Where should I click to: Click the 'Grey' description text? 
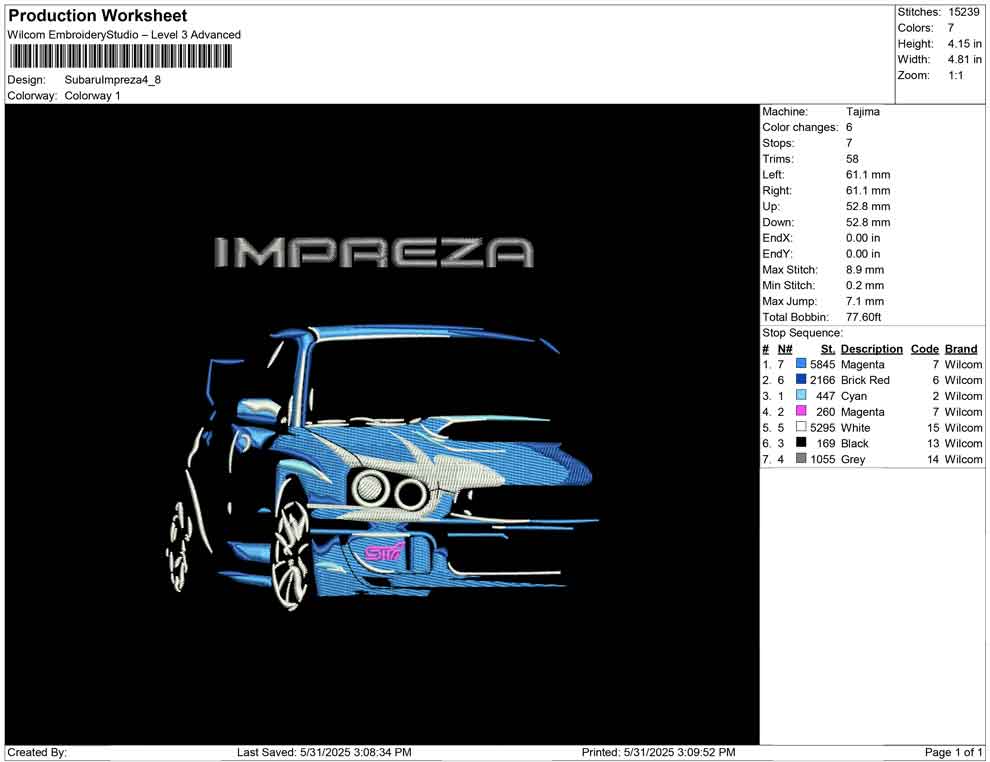[853, 459]
